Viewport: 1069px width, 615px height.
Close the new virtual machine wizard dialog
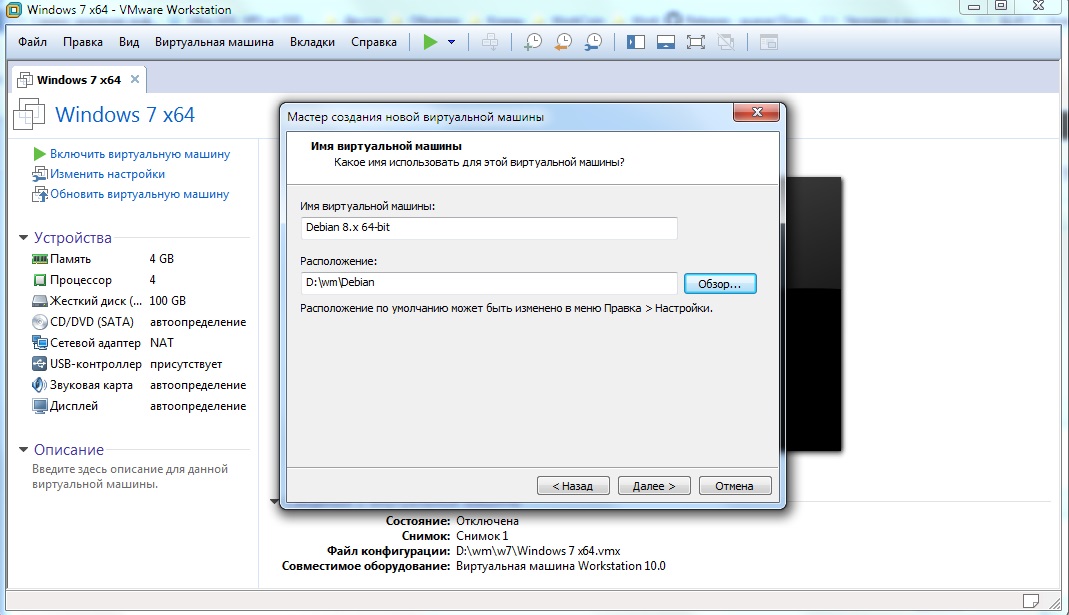point(757,112)
